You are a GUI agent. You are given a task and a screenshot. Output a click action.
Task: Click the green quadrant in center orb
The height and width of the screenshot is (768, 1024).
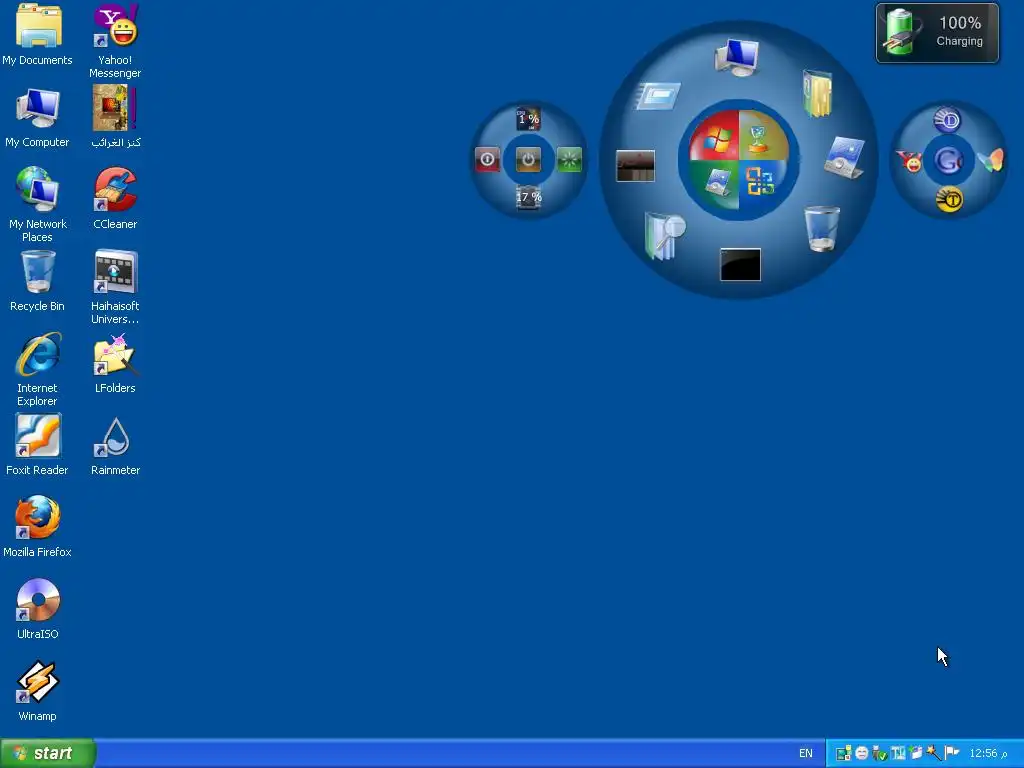(715, 184)
